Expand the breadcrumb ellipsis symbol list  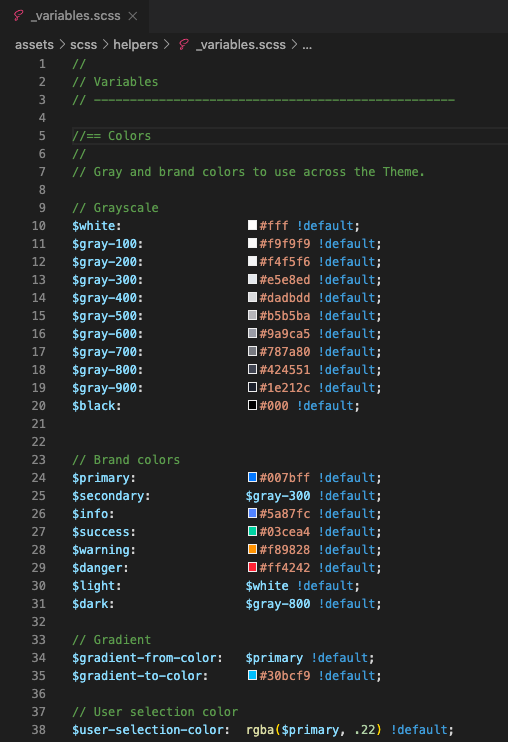307,45
